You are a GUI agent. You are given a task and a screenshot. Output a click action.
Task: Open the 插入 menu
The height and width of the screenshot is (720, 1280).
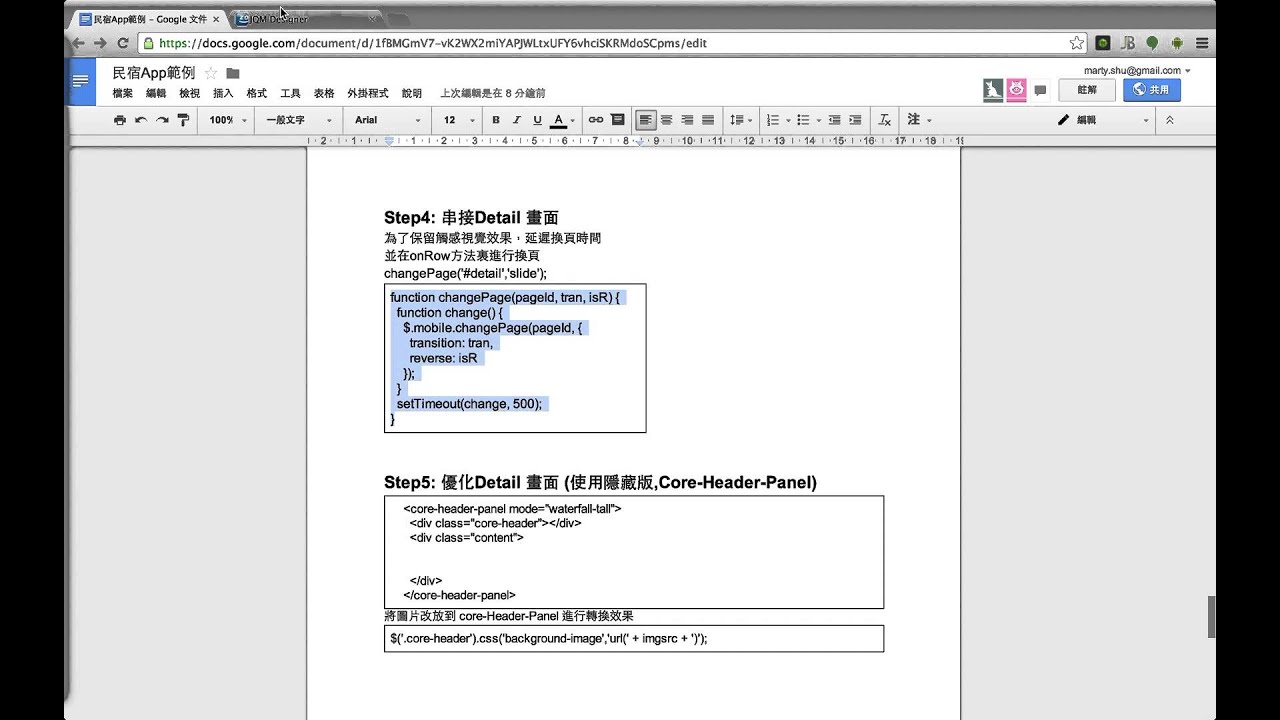pyautogui.click(x=223, y=93)
